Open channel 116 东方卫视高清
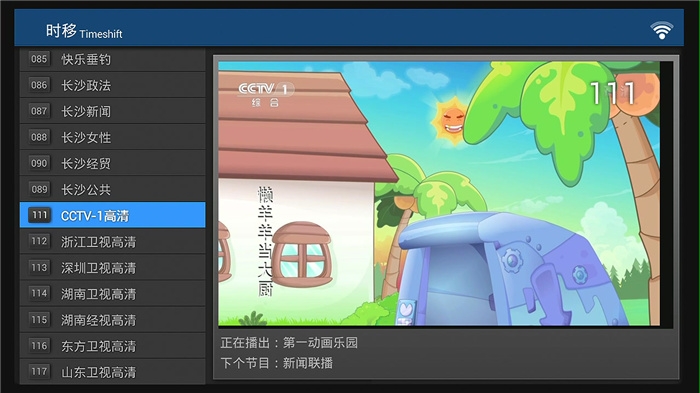700x393 pixels. (x=112, y=346)
